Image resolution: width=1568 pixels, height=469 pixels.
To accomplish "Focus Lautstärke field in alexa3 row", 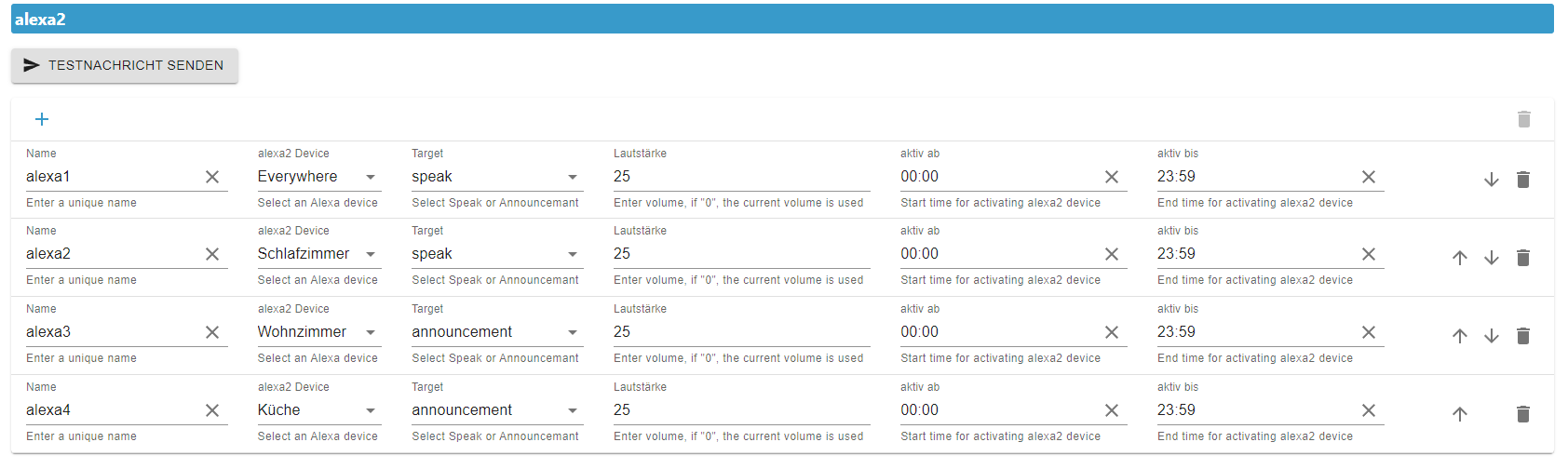I will click(742, 332).
